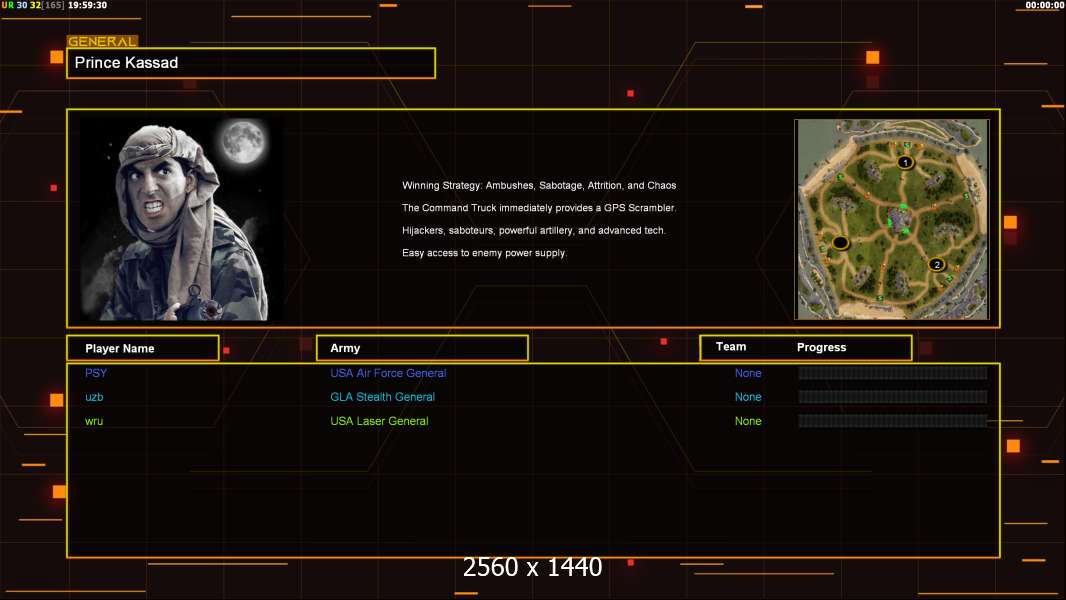Click the unnumbered black start marker on map
This screenshot has width=1066, height=600.
point(840,243)
